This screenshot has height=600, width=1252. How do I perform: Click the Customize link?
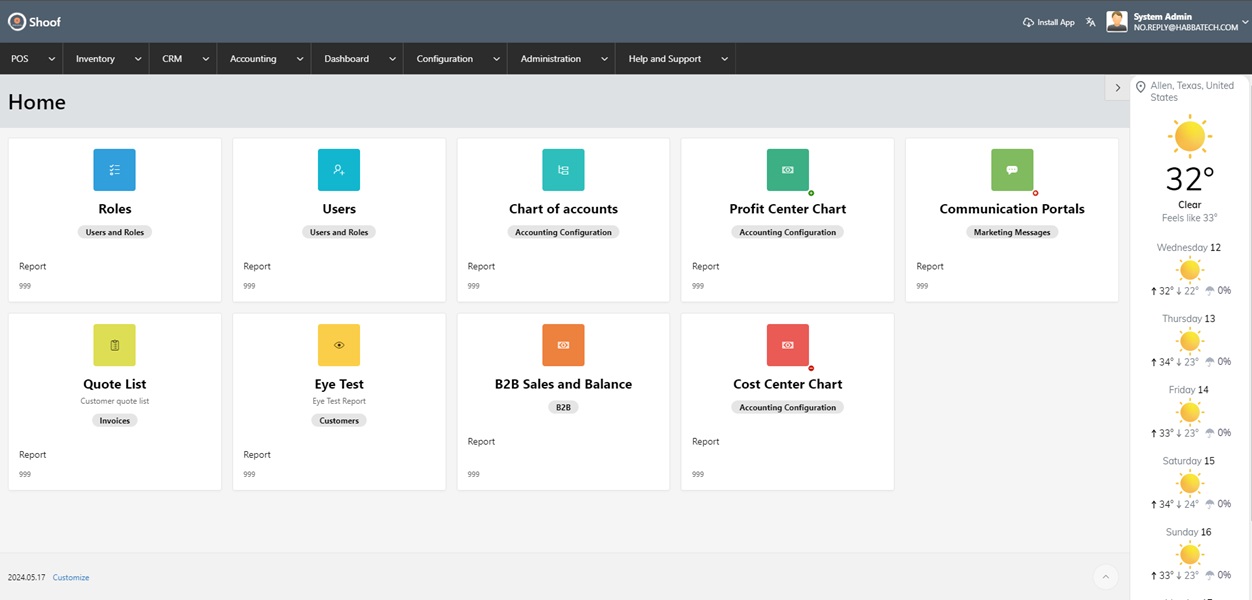pos(71,577)
